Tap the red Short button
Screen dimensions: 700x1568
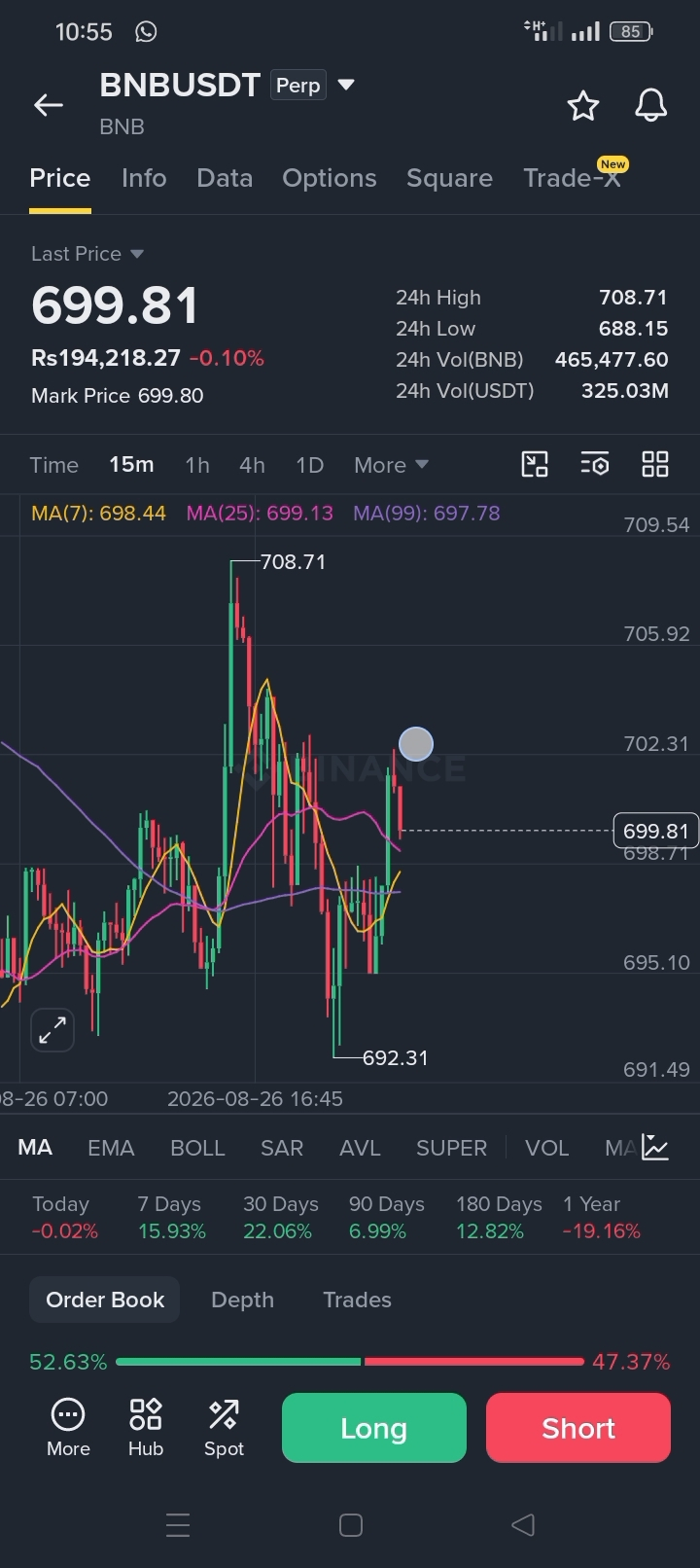click(x=578, y=1428)
